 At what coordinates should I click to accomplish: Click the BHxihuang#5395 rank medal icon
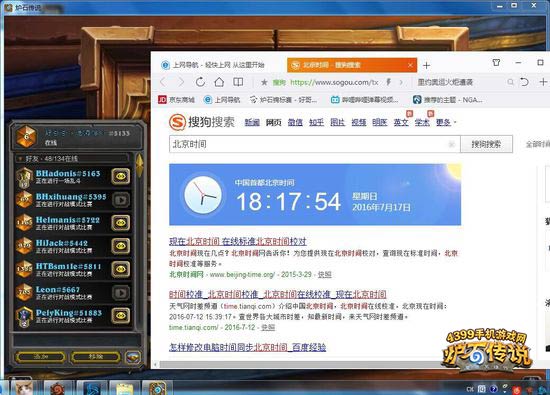tap(24, 199)
